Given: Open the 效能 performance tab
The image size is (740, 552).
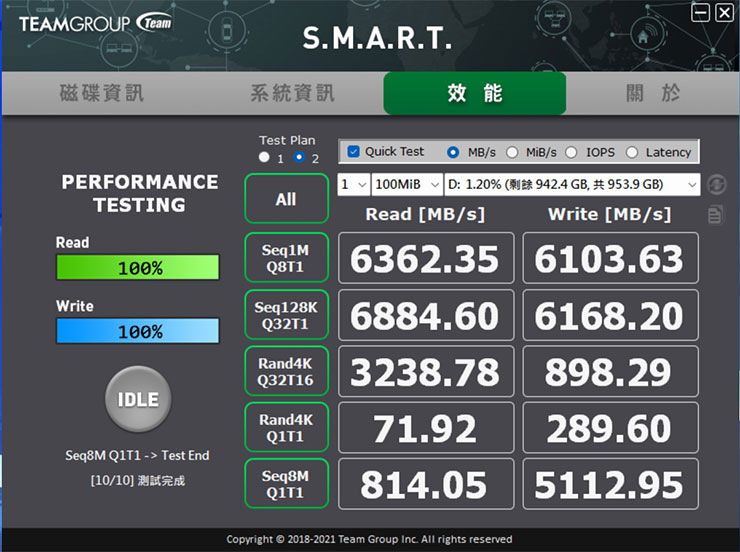Looking at the screenshot, I should 475,93.
